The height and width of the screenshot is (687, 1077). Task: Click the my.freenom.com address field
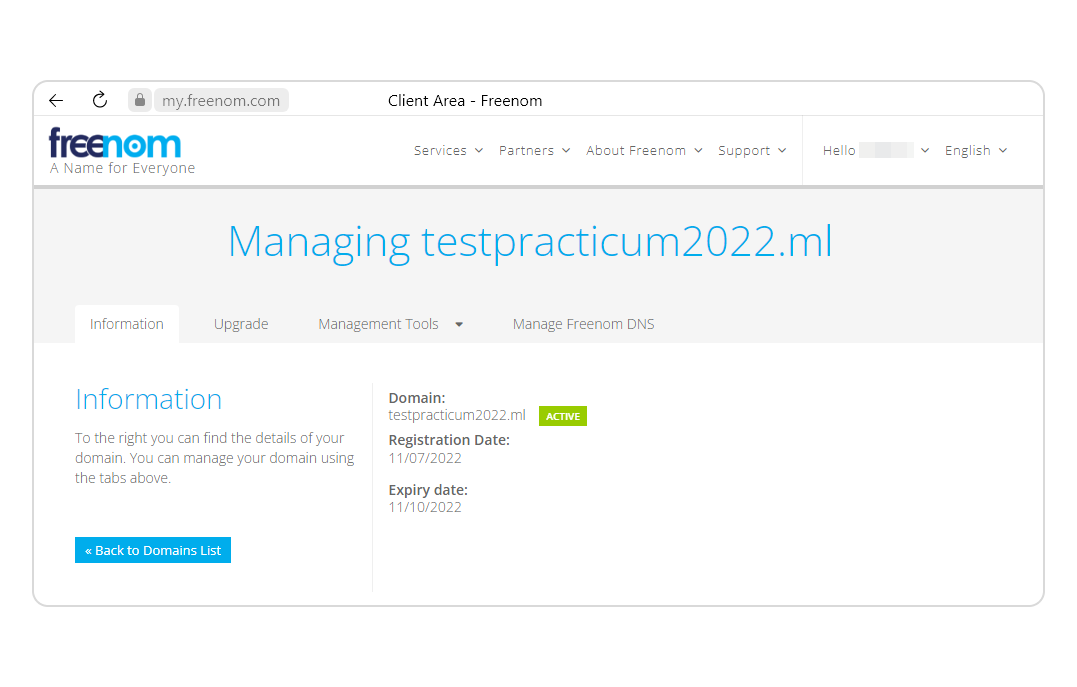(x=221, y=100)
